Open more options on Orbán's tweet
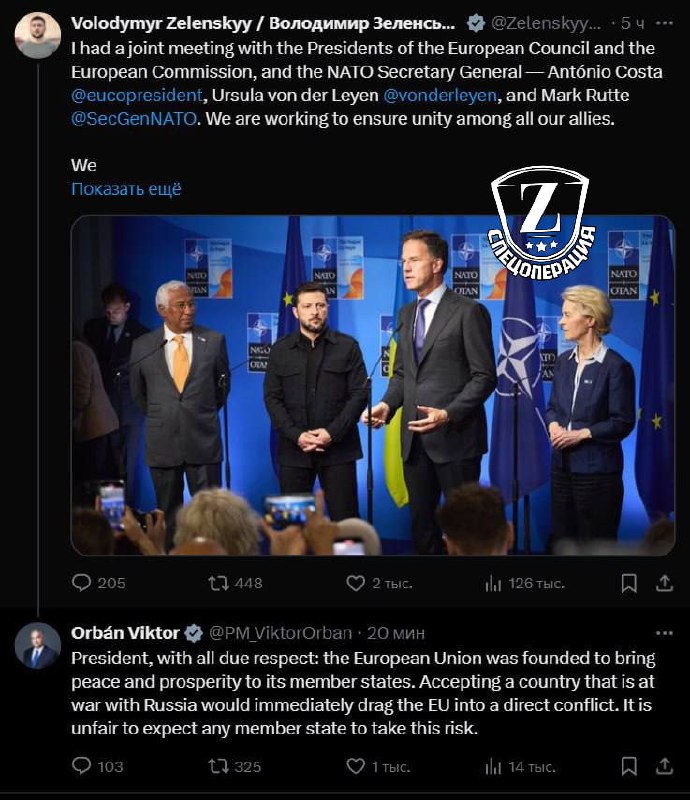The image size is (690, 800). point(664,633)
